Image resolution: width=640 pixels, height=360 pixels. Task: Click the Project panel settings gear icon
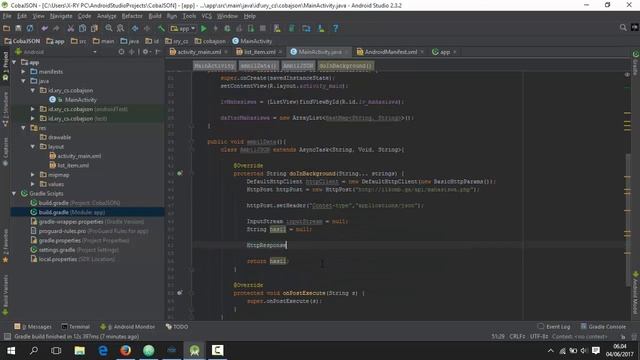[x=145, y=52]
